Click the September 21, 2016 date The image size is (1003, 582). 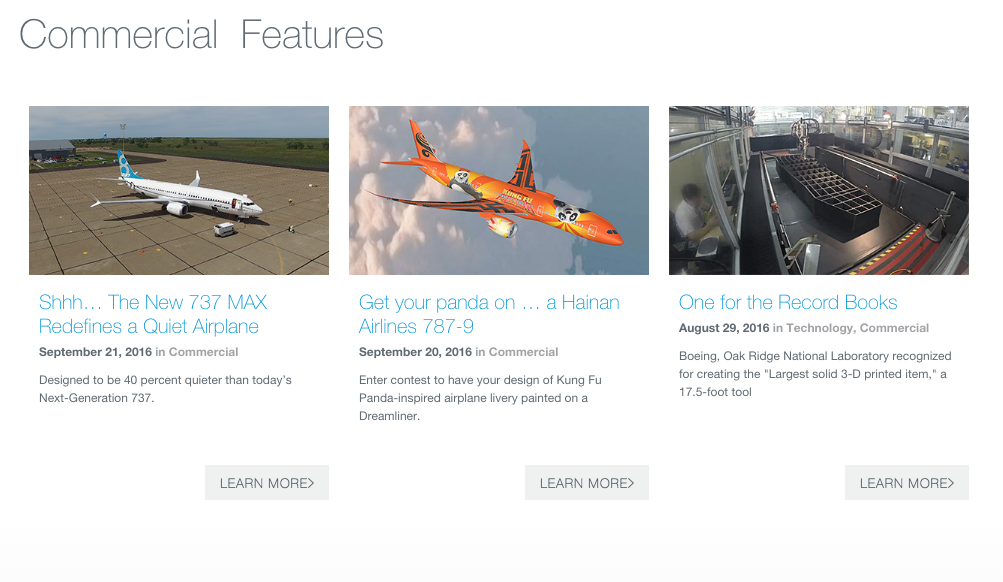coord(95,352)
